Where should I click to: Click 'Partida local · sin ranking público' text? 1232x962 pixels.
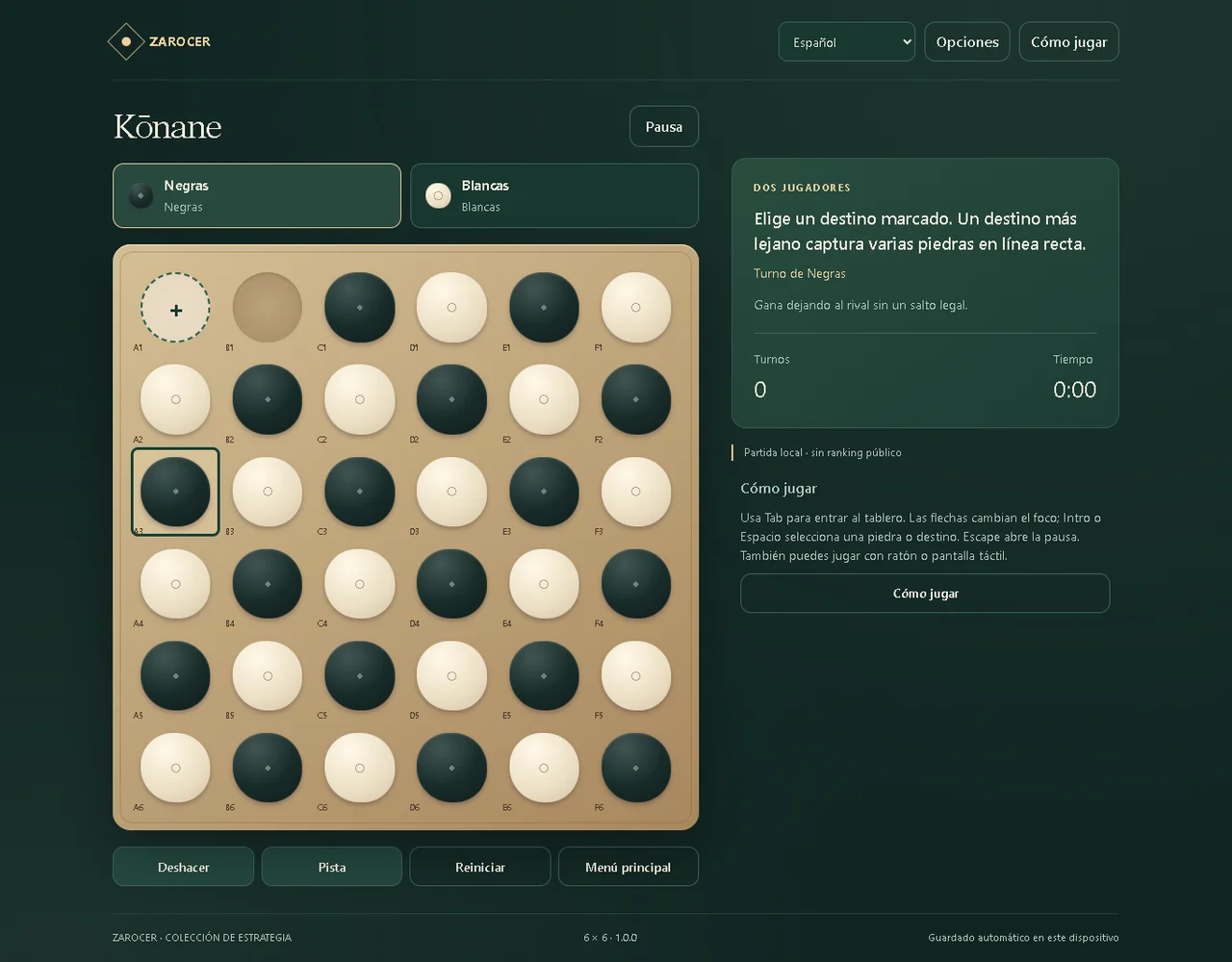pyautogui.click(x=823, y=452)
